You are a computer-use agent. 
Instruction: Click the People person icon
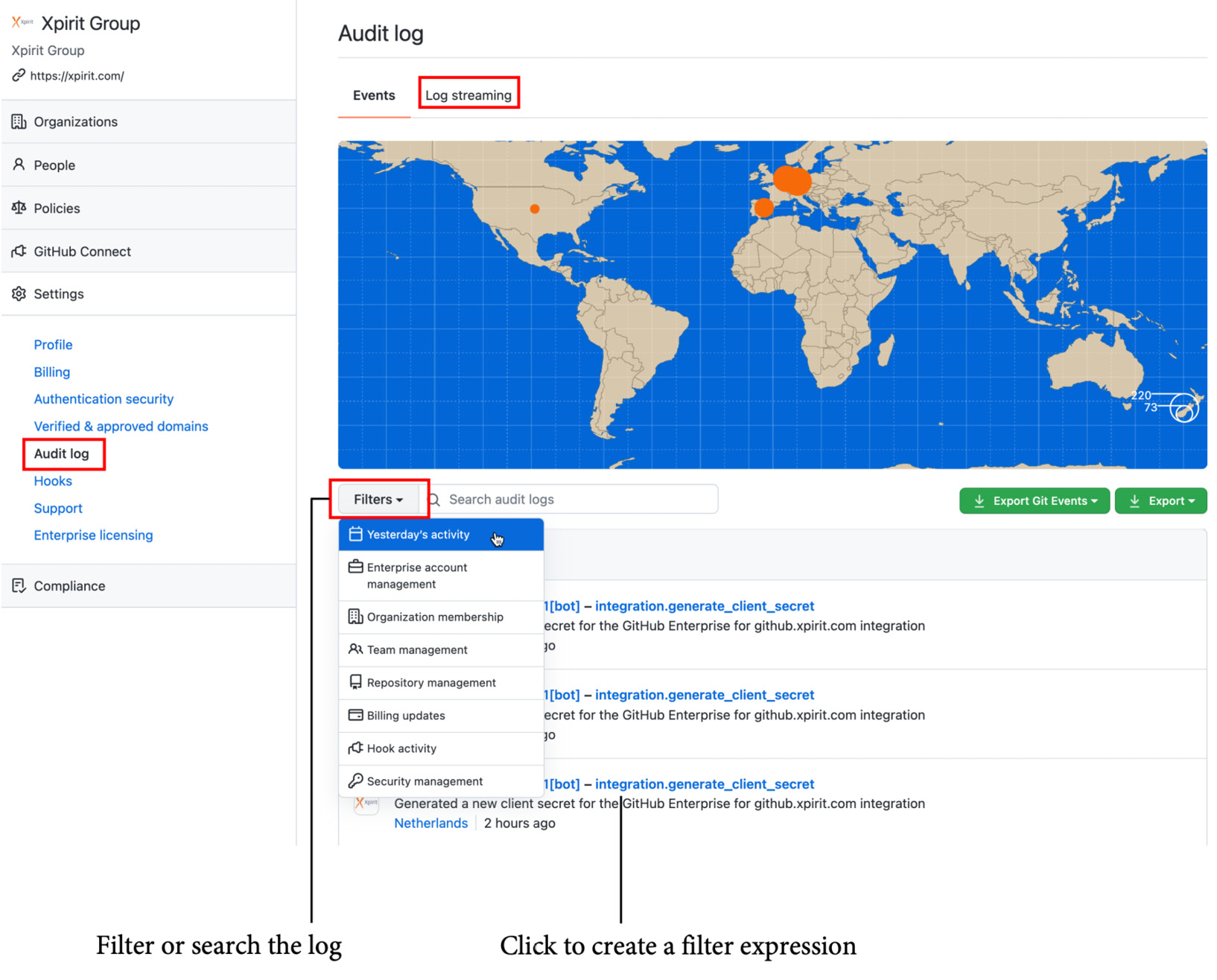point(19,165)
